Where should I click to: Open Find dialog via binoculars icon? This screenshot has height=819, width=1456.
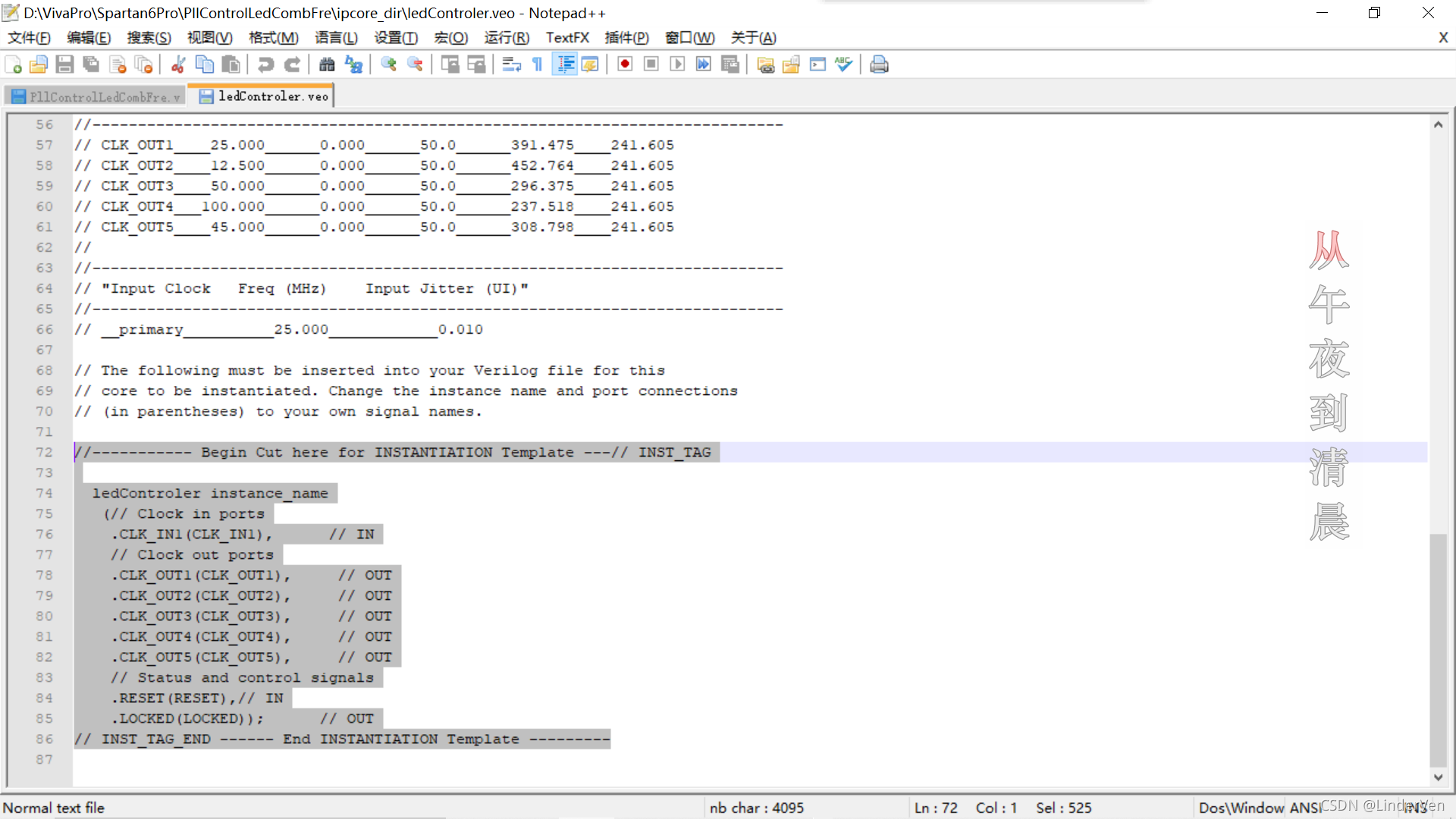(x=327, y=64)
